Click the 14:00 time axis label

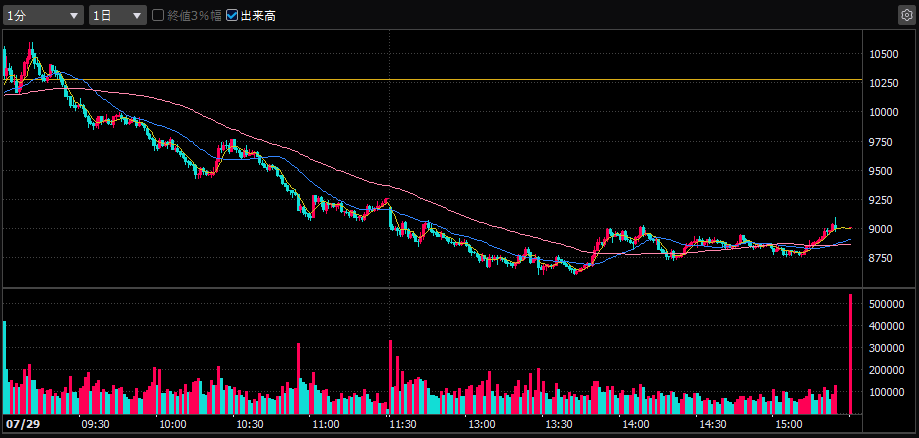(634, 424)
